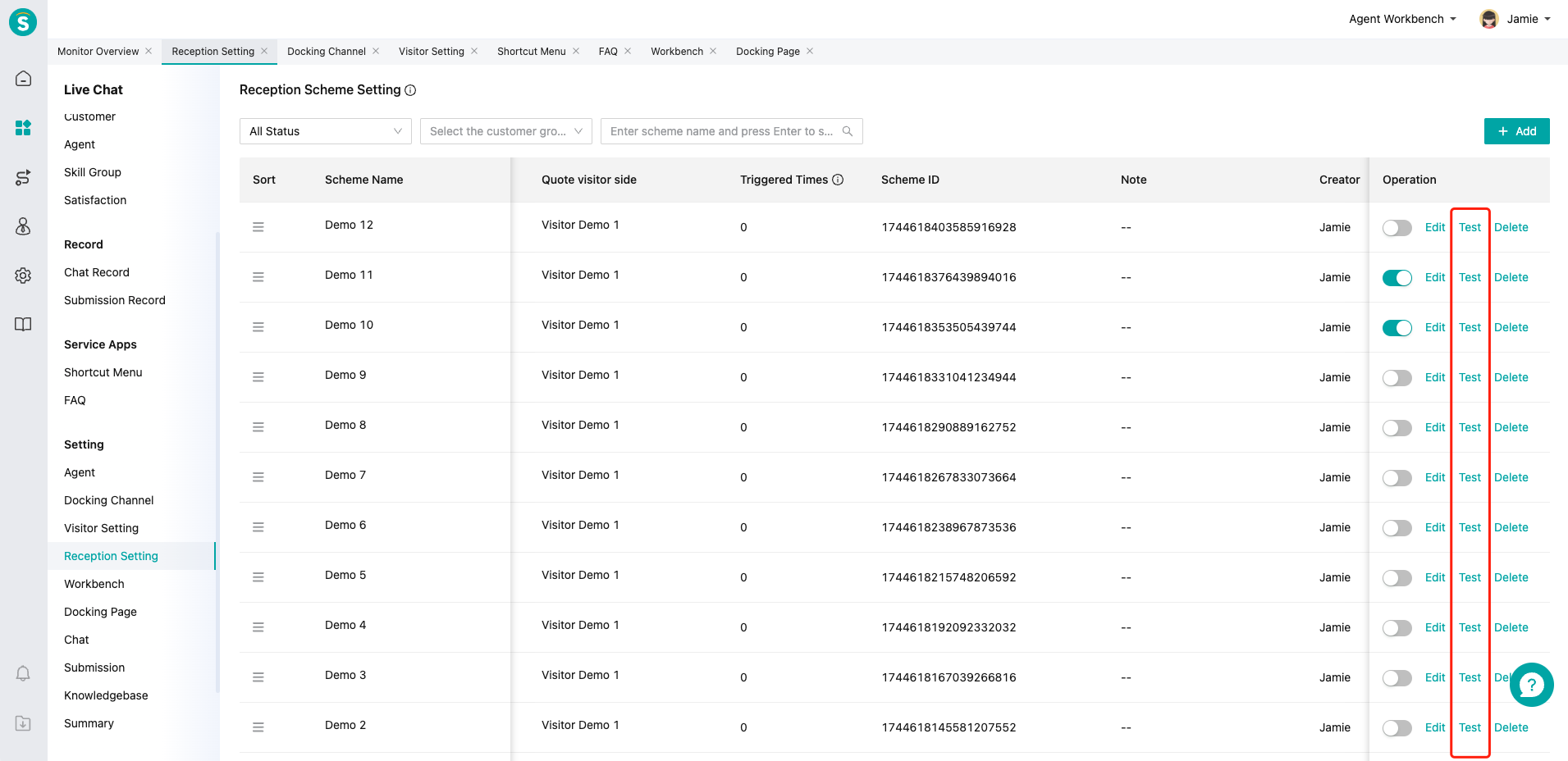
Task: Test the Demo 7 scheme
Action: coord(1470,477)
